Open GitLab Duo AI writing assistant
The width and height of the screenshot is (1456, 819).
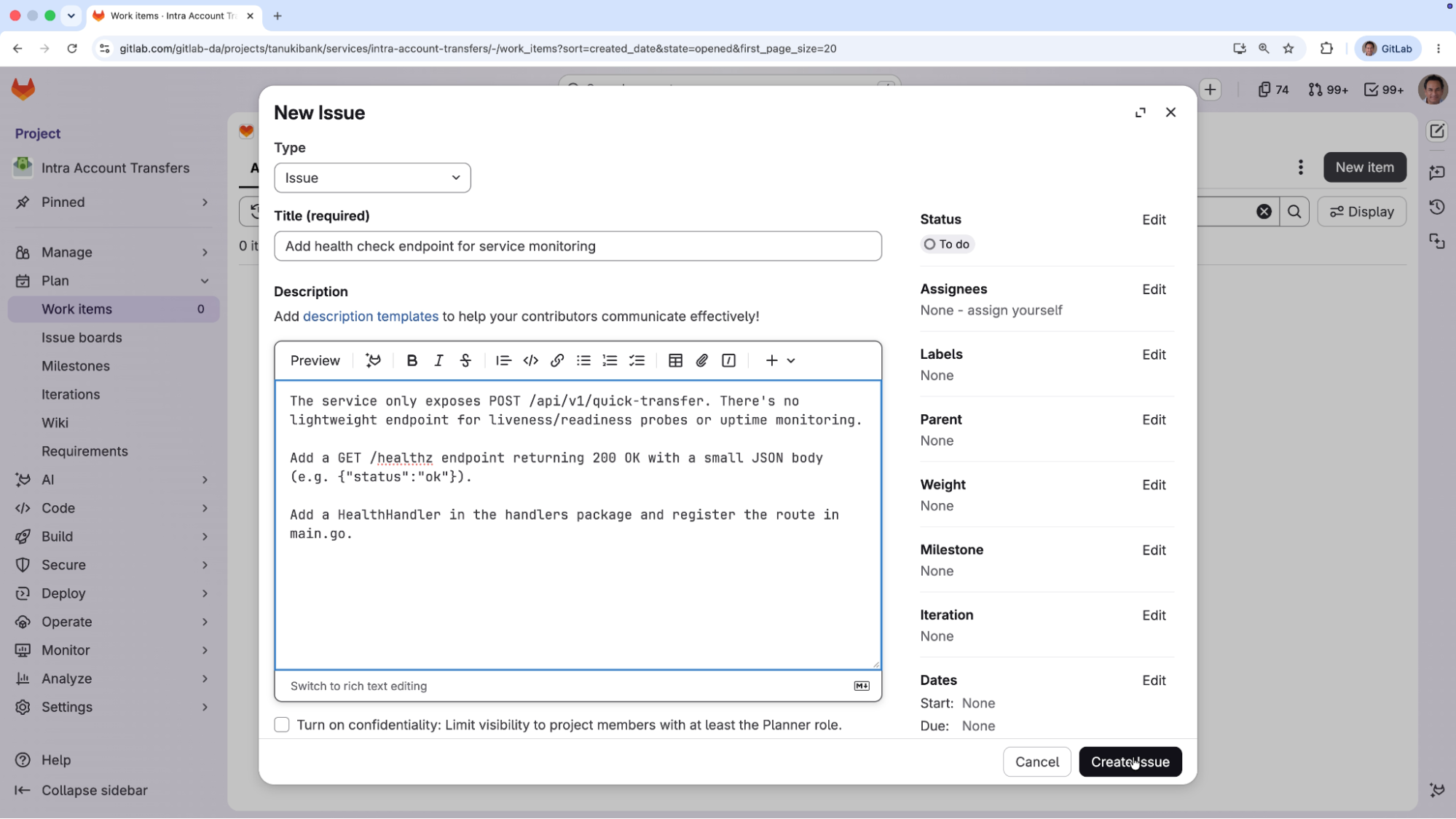pos(373,360)
